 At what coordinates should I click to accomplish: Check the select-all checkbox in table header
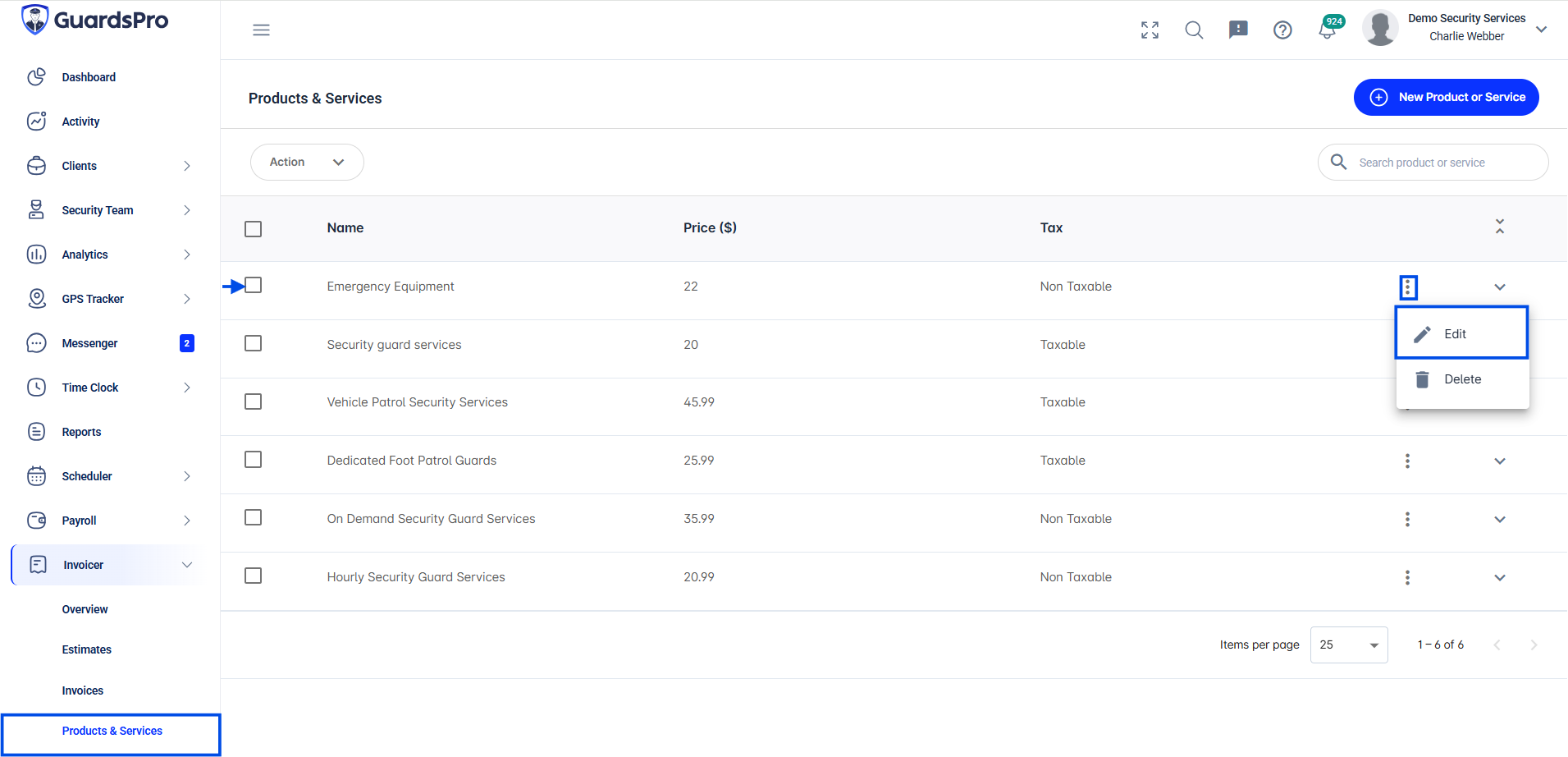coord(253,229)
